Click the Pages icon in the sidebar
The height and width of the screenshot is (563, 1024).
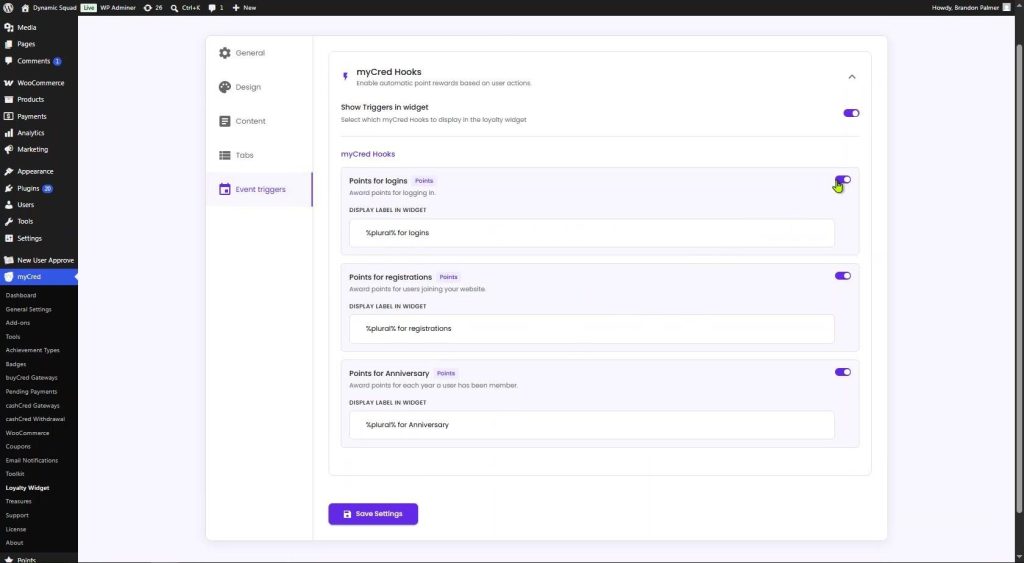pos(8,44)
